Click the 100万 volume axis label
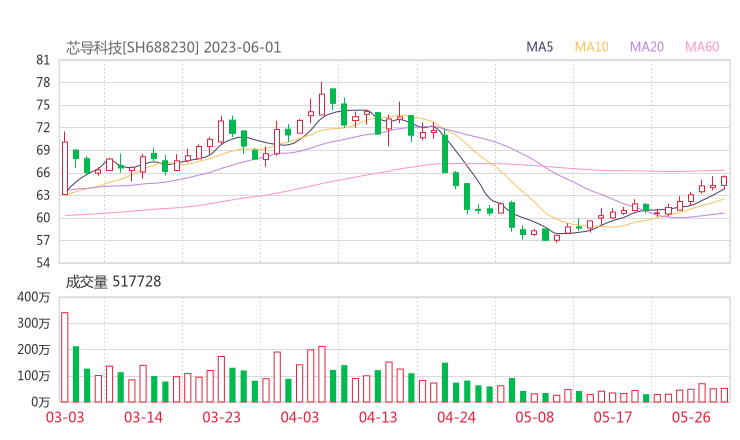 coord(34,376)
